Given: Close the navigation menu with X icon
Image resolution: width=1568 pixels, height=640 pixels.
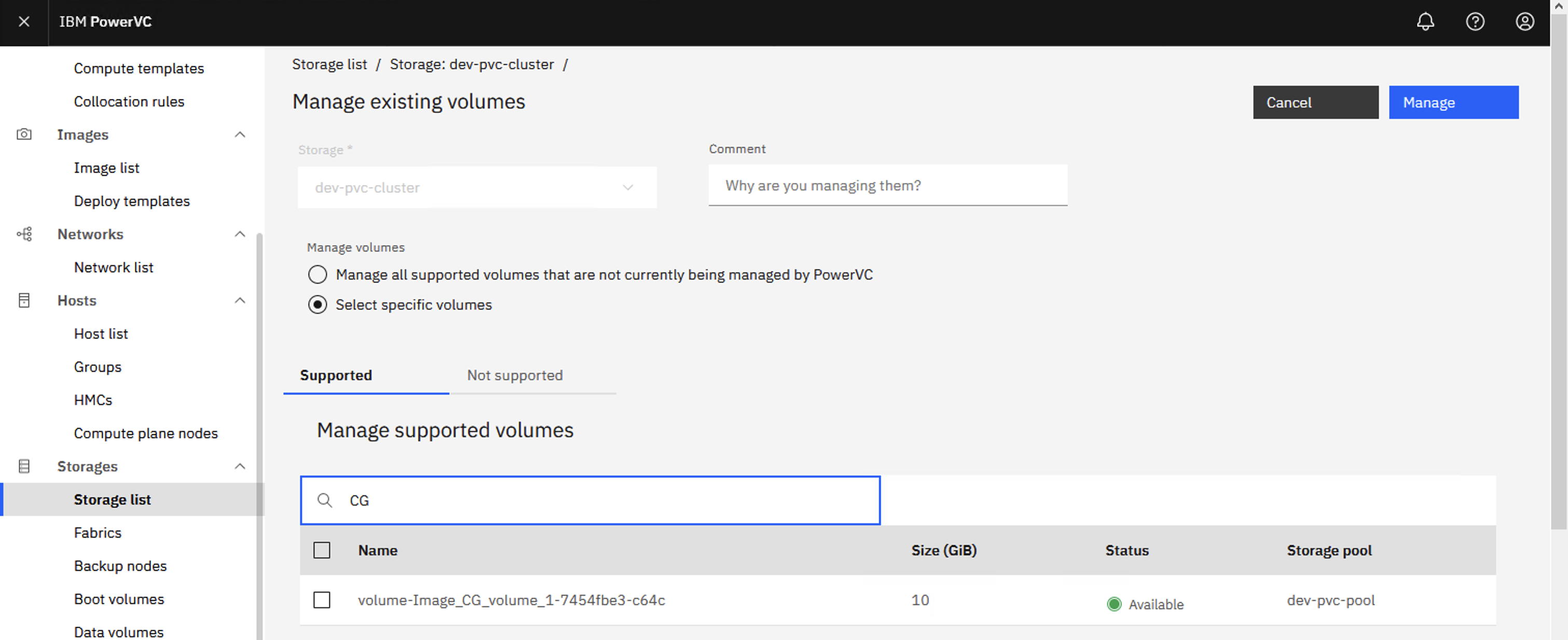Looking at the screenshot, I should coord(24,22).
